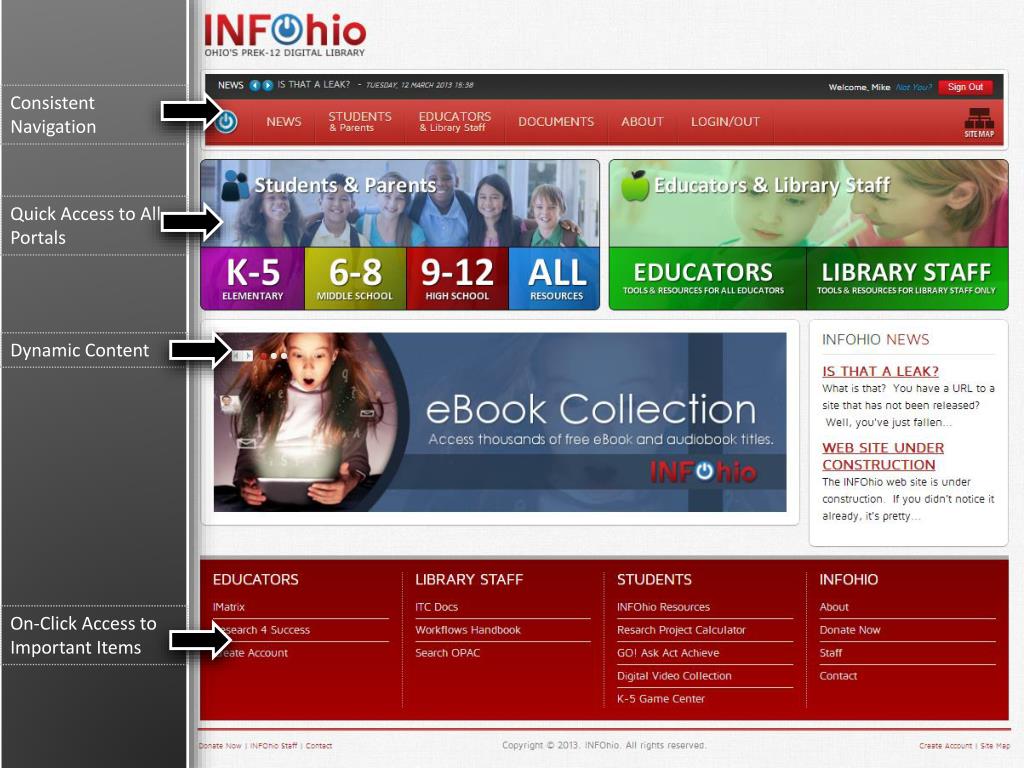Image resolution: width=1024 pixels, height=768 pixels.
Task: Click Contact in bottom-left footer bar
Action: click(319, 745)
